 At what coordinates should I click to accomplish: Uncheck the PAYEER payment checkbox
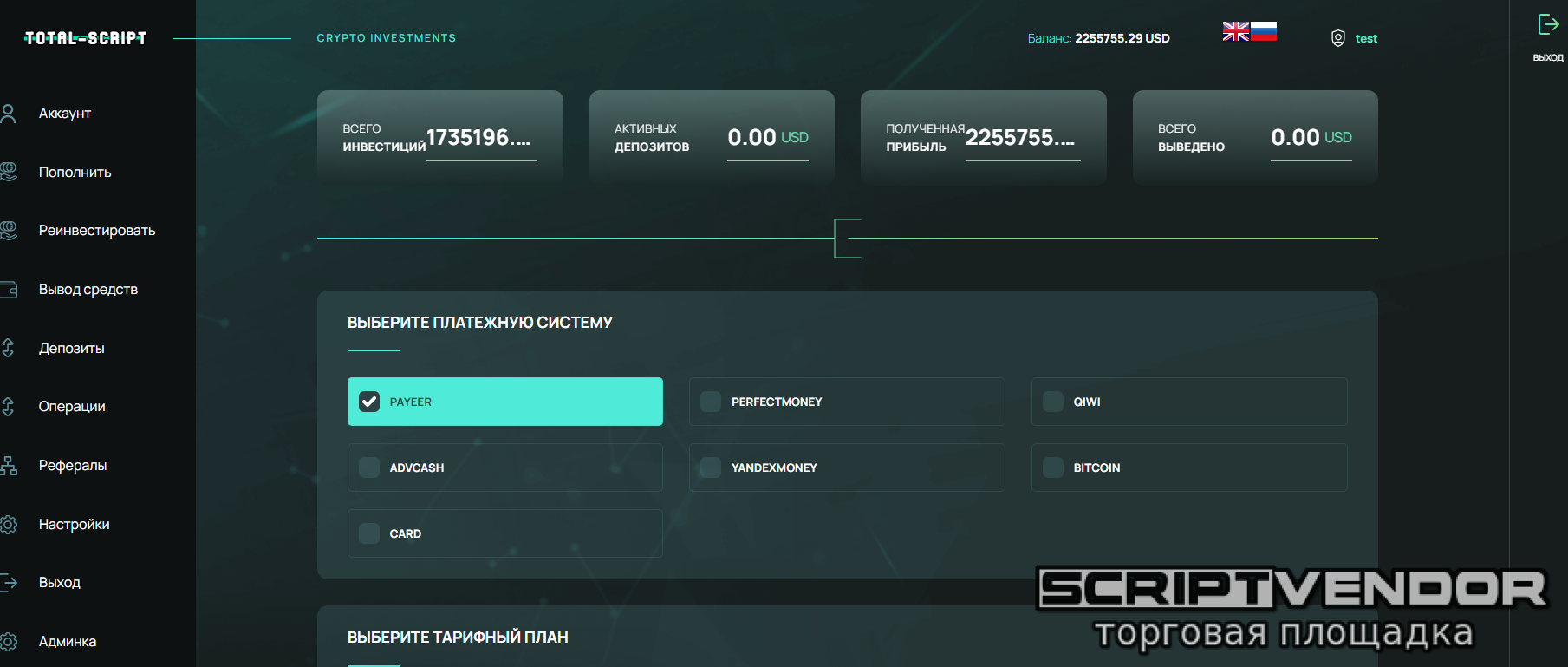(x=369, y=402)
